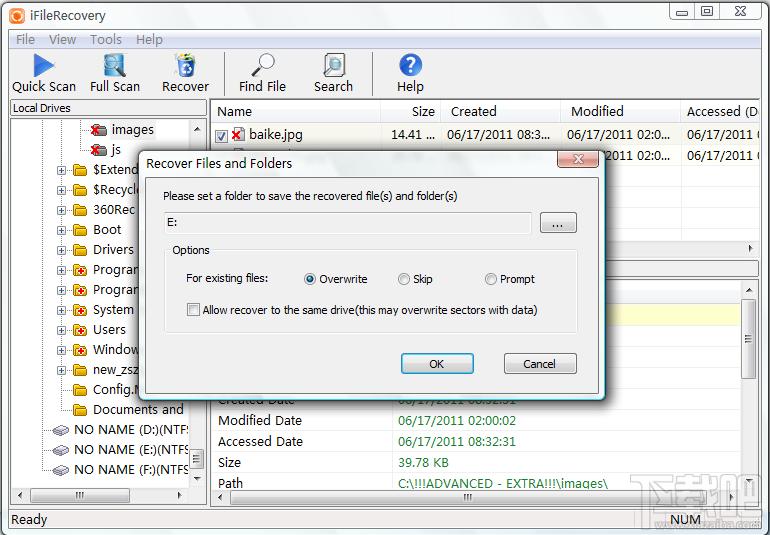Click the Path value in details panel
This screenshot has width=770, height=535.
503,483
